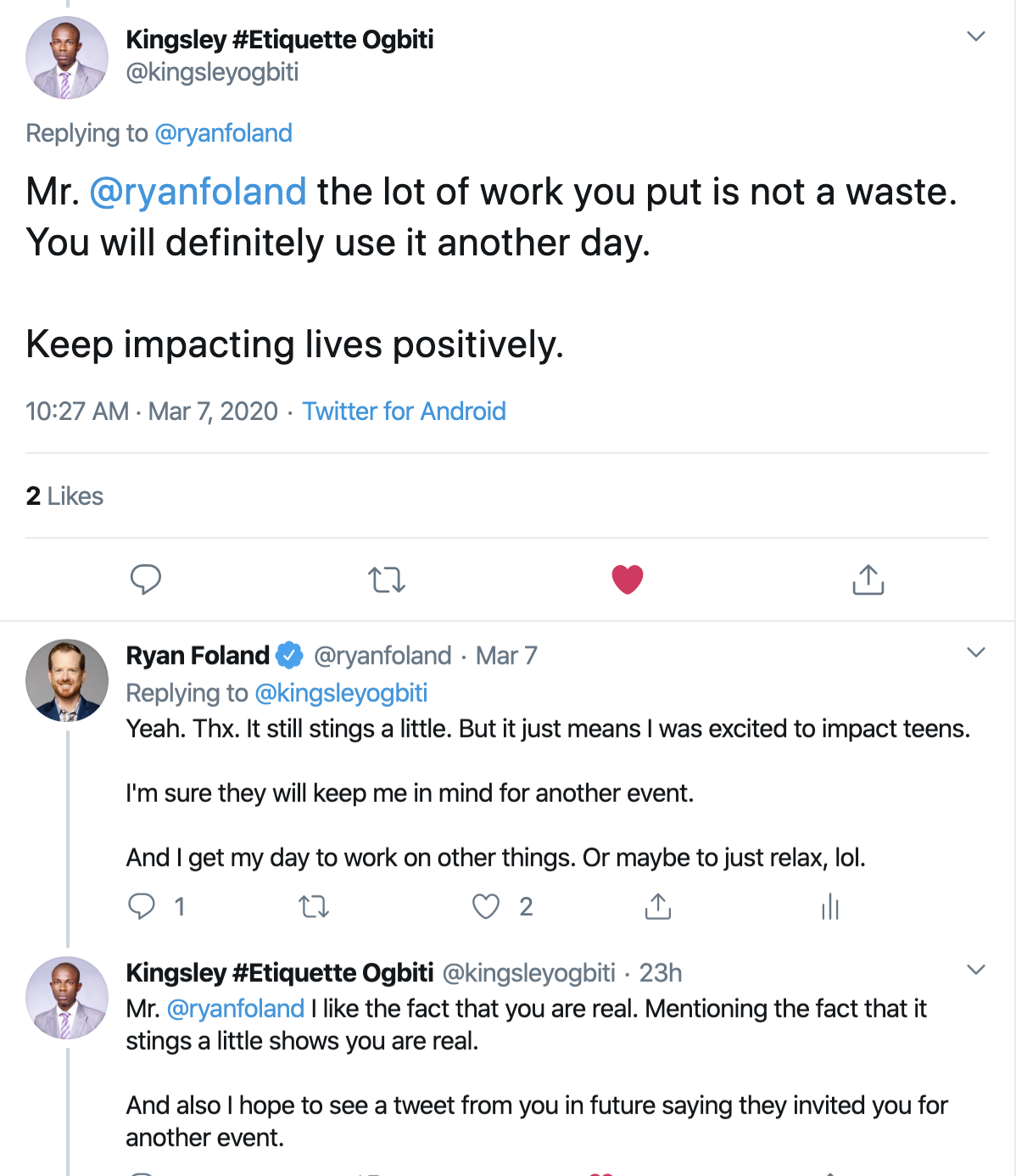Unlike the main tweet's red heart
Image resolution: width=1016 pixels, height=1176 pixels.
click(628, 580)
